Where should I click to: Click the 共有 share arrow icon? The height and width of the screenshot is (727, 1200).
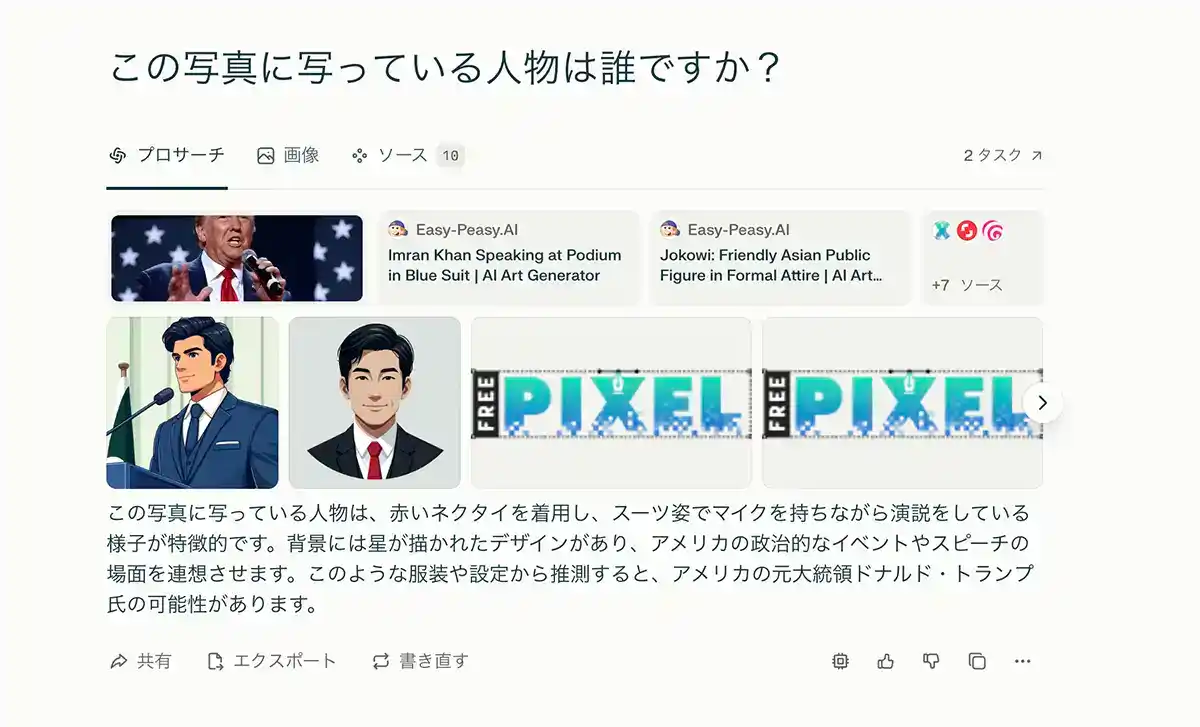click(x=119, y=661)
